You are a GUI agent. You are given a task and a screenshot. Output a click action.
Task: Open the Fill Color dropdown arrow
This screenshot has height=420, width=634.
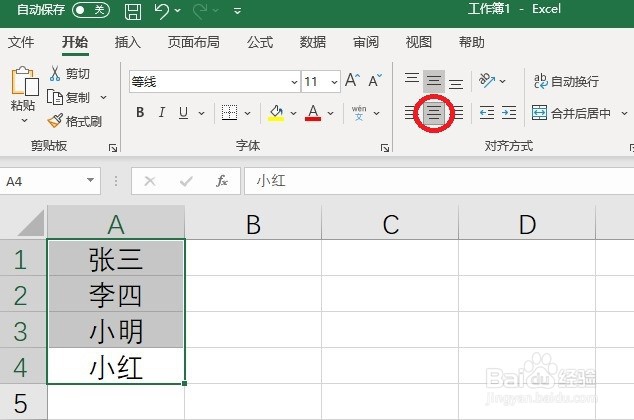294,113
